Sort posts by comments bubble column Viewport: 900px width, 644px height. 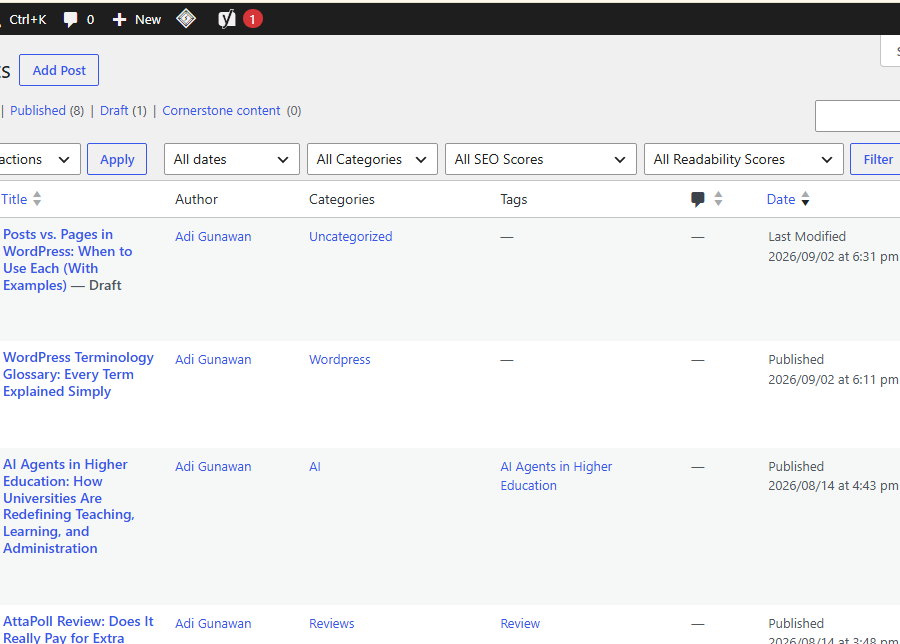[697, 199]
